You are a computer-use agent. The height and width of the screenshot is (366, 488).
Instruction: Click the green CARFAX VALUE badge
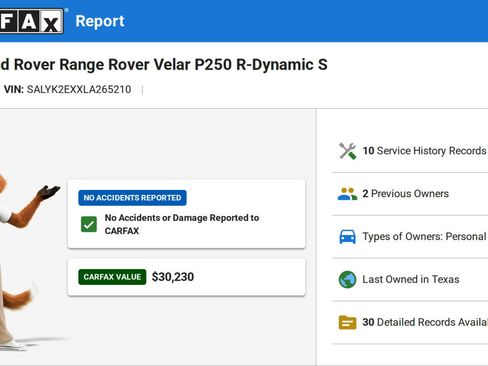tap(112, 277)
